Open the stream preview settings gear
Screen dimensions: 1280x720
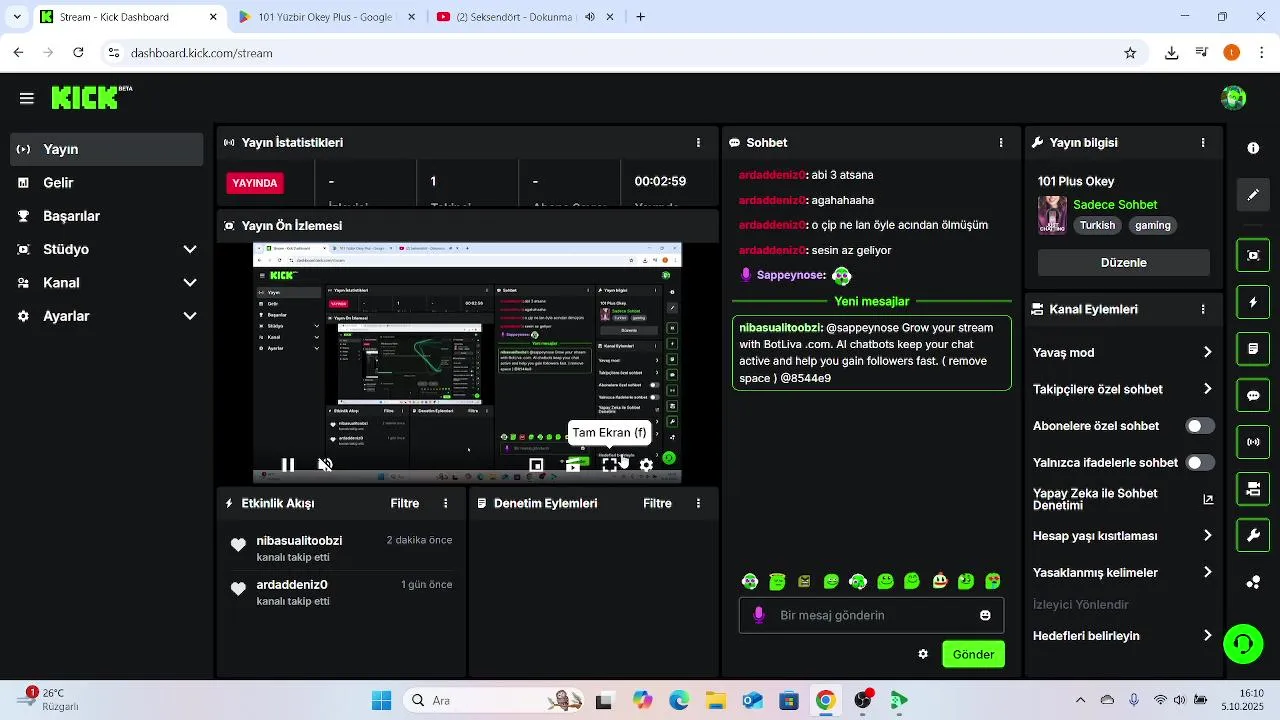(646, 465)
